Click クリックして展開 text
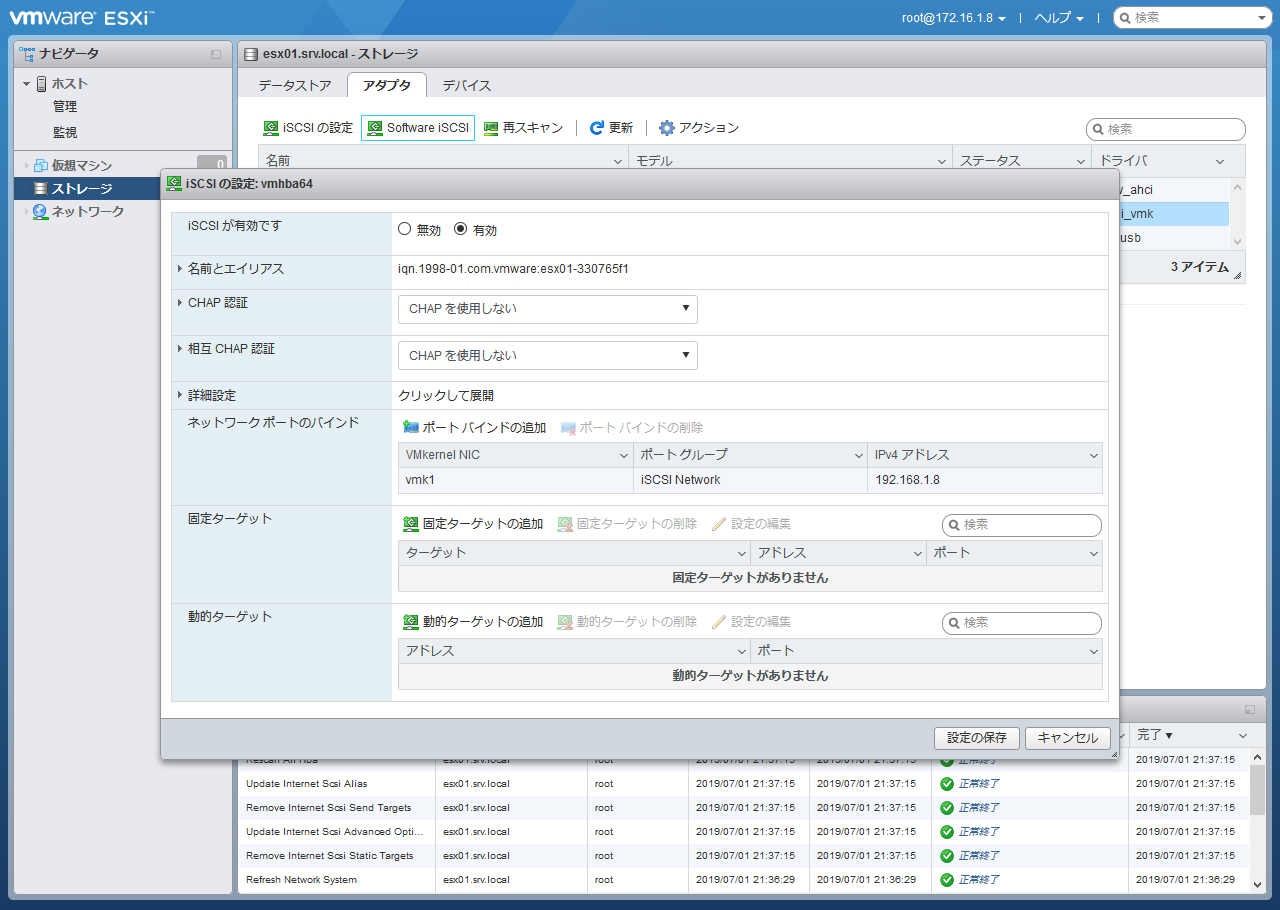The width and height of the screenshot is (1280, 910). click(445, 396)
